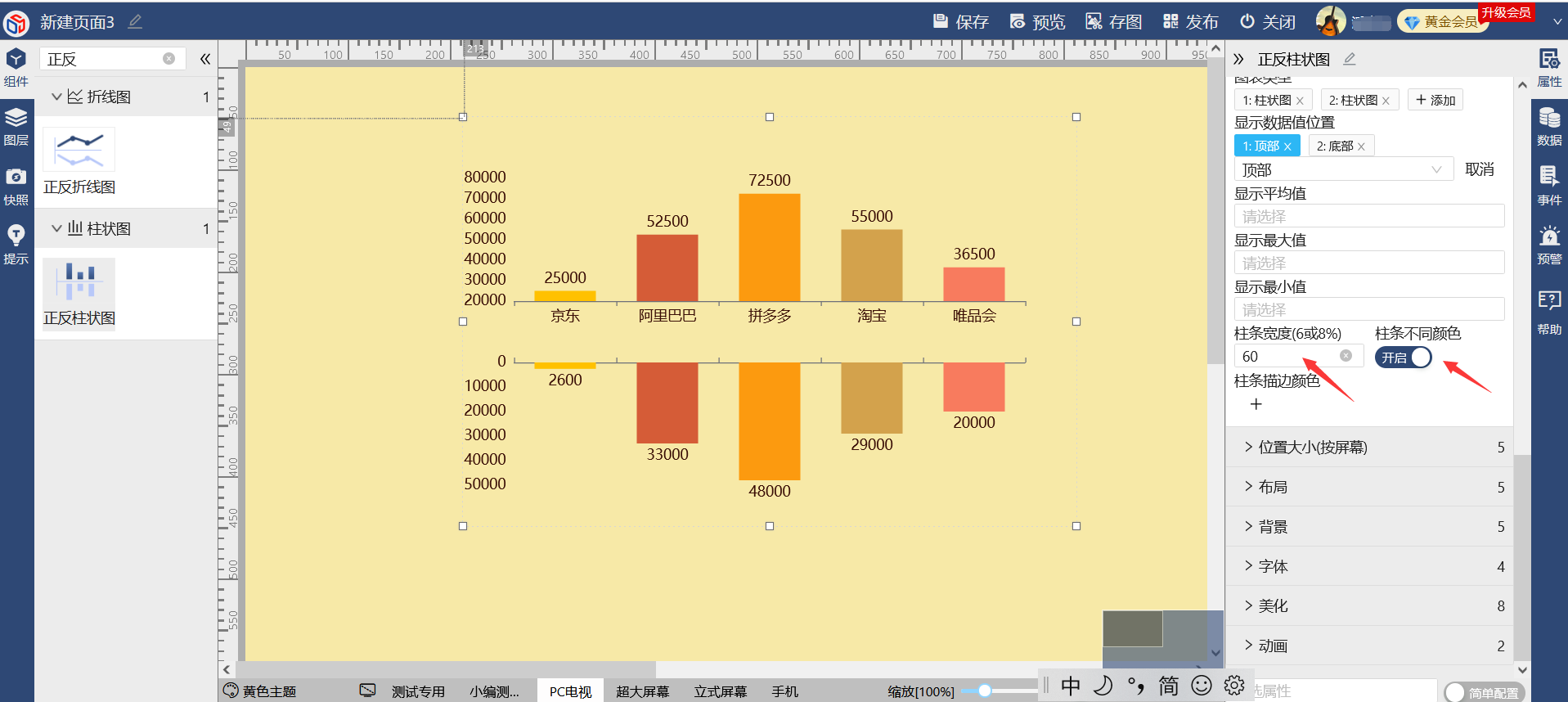The image size is (1568, 702).
Task: Switch to 超大屏幕 tab
Action: 642,691
